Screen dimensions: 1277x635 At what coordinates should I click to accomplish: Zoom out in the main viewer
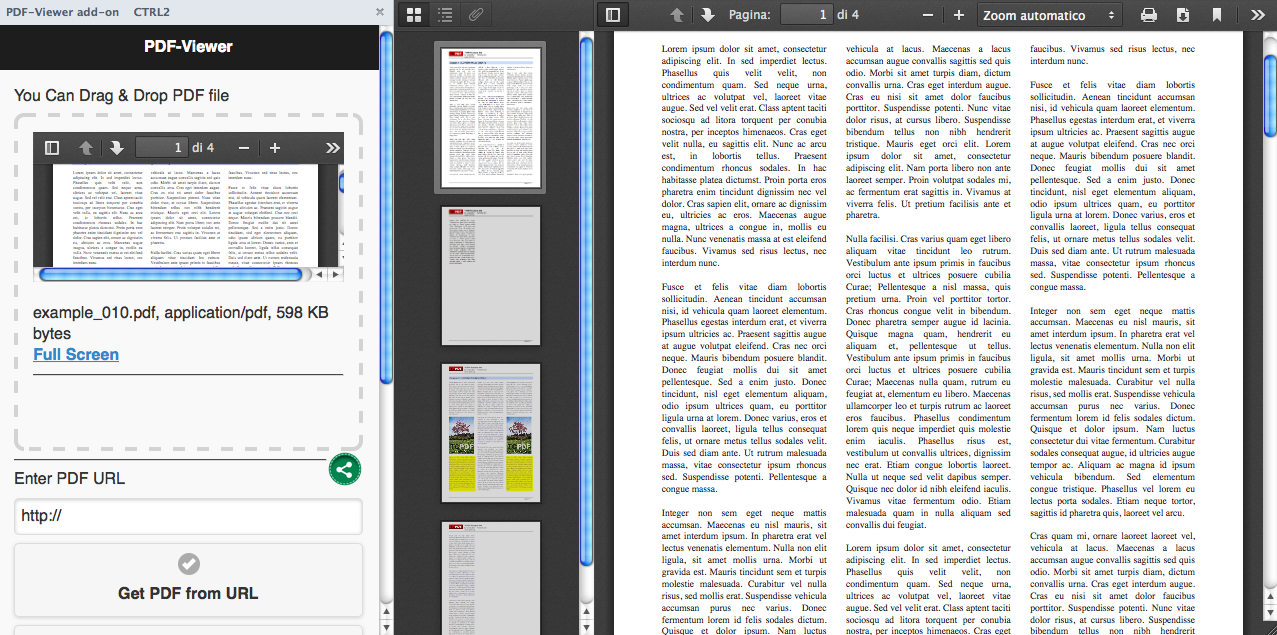pos(928,15)
